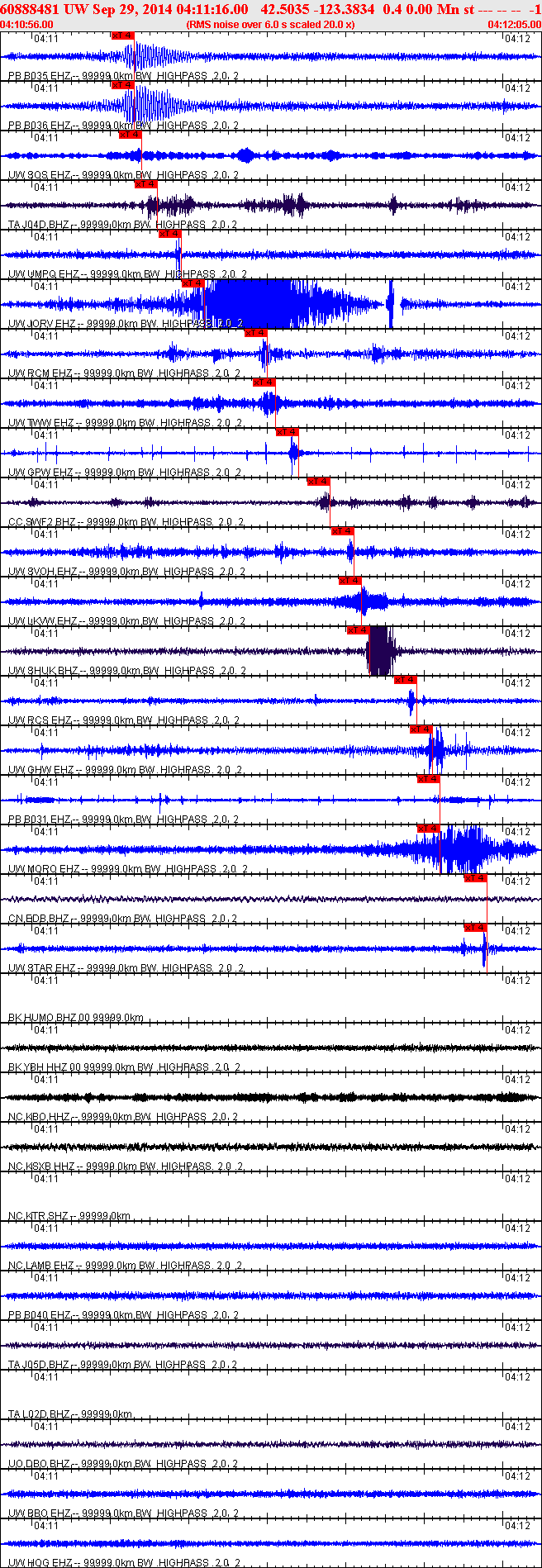Image resolution: width=542 pixels, height=1568 pixels.
Task: Click the PB B036 EHZ station label
Action: coord(124,126)
